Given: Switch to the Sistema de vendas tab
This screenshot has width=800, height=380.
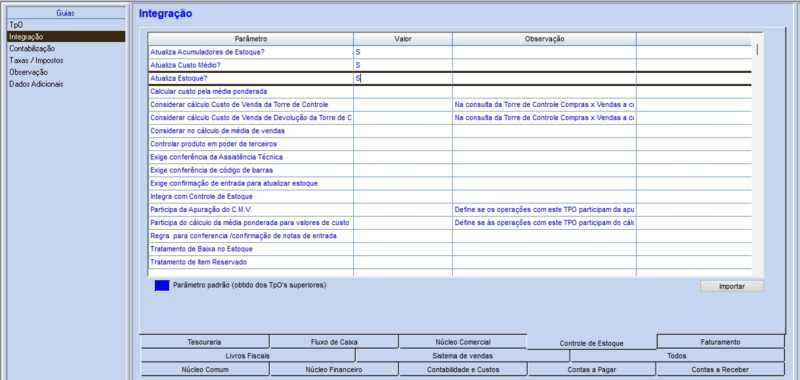Looking at the screenshot, I should (463, 356).
